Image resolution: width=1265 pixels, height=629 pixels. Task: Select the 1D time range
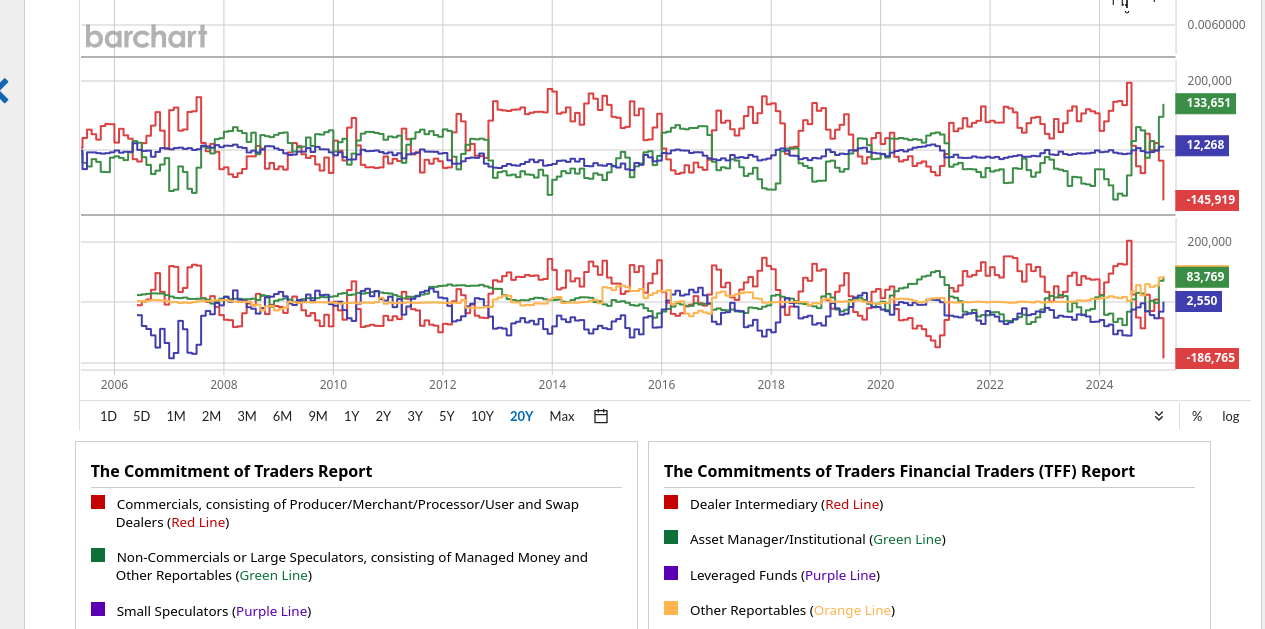coord(109,416)
